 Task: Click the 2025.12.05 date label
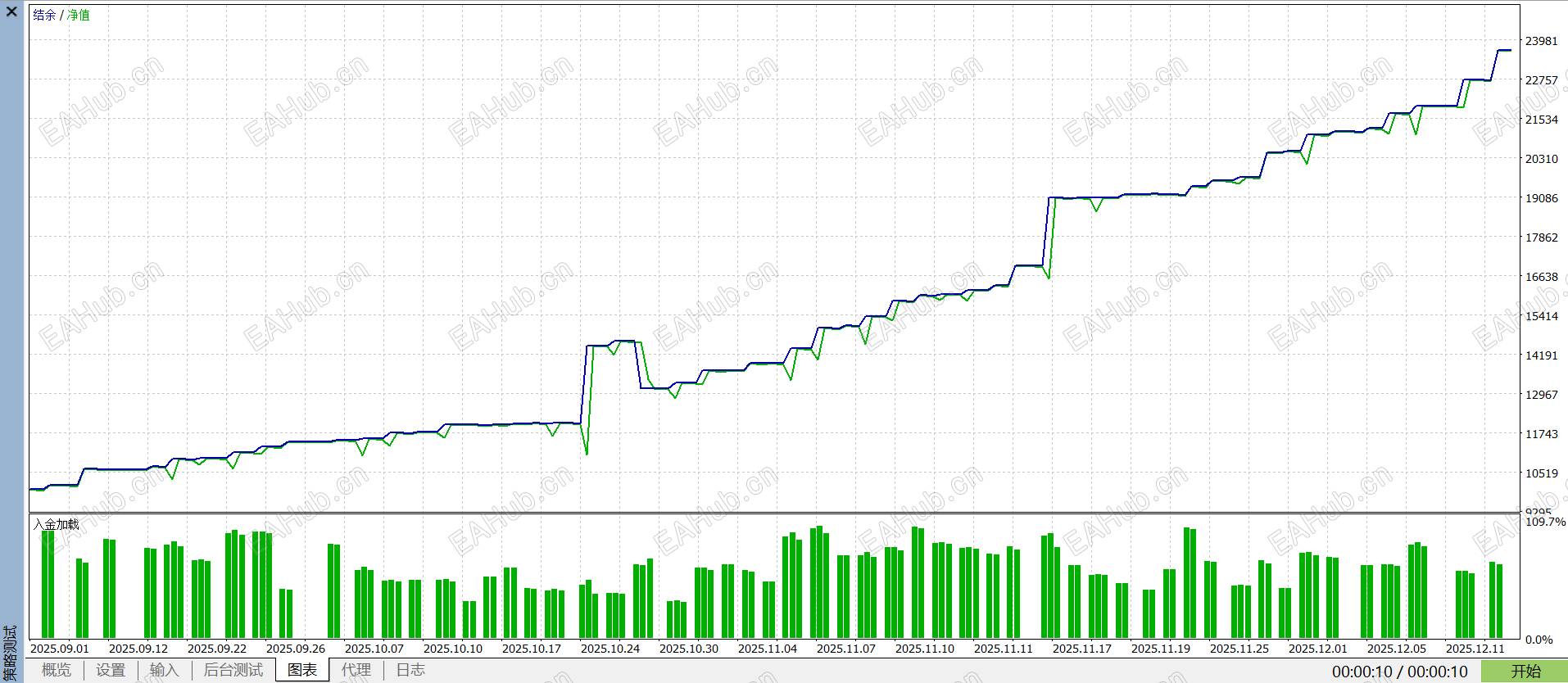[1397, 649]
